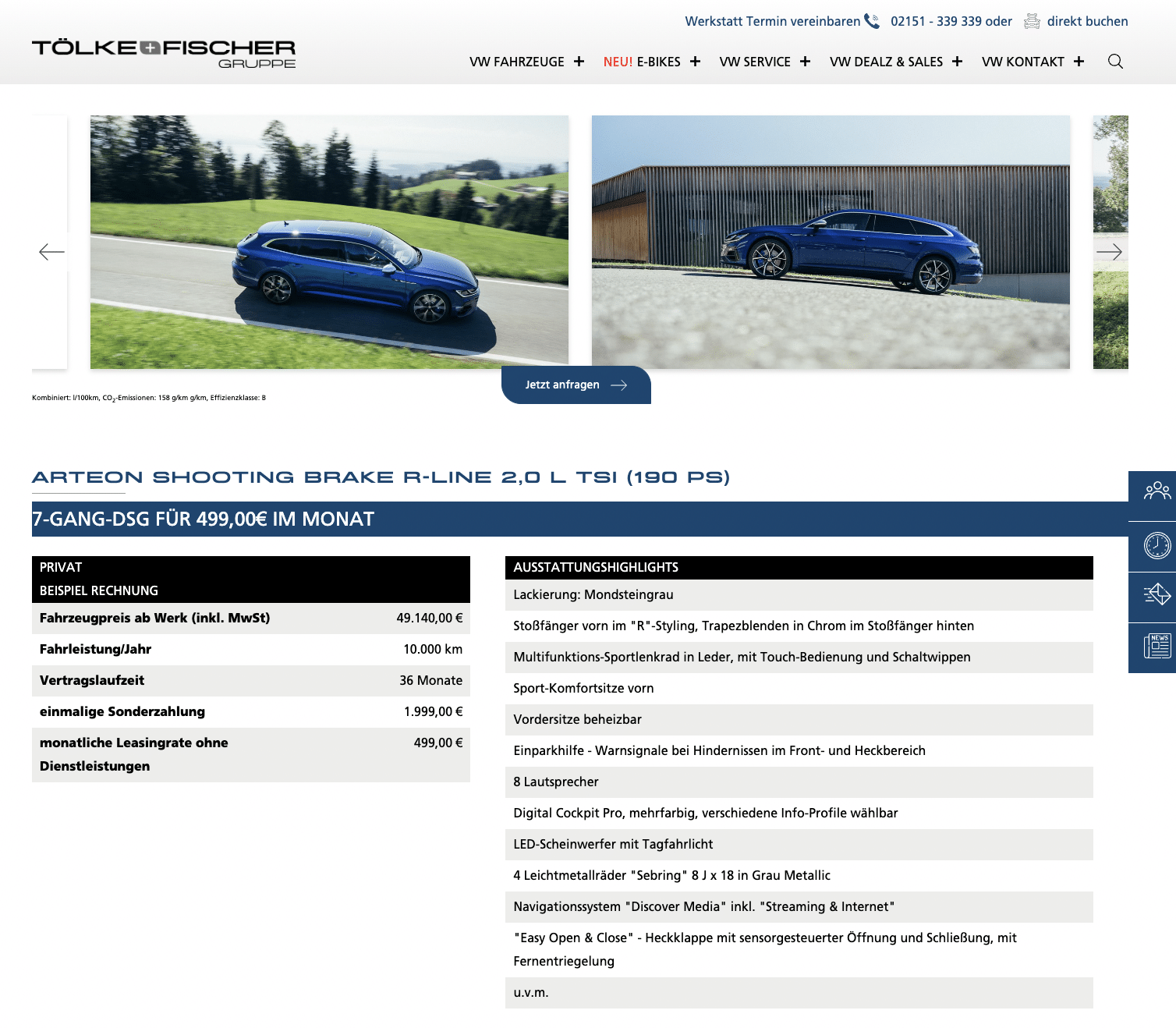Go to Tölke+Fischer Gruppe logo home
The width and height of the screenshot is (1176, 1028).
pyautogui.click(x=164, y=54)
